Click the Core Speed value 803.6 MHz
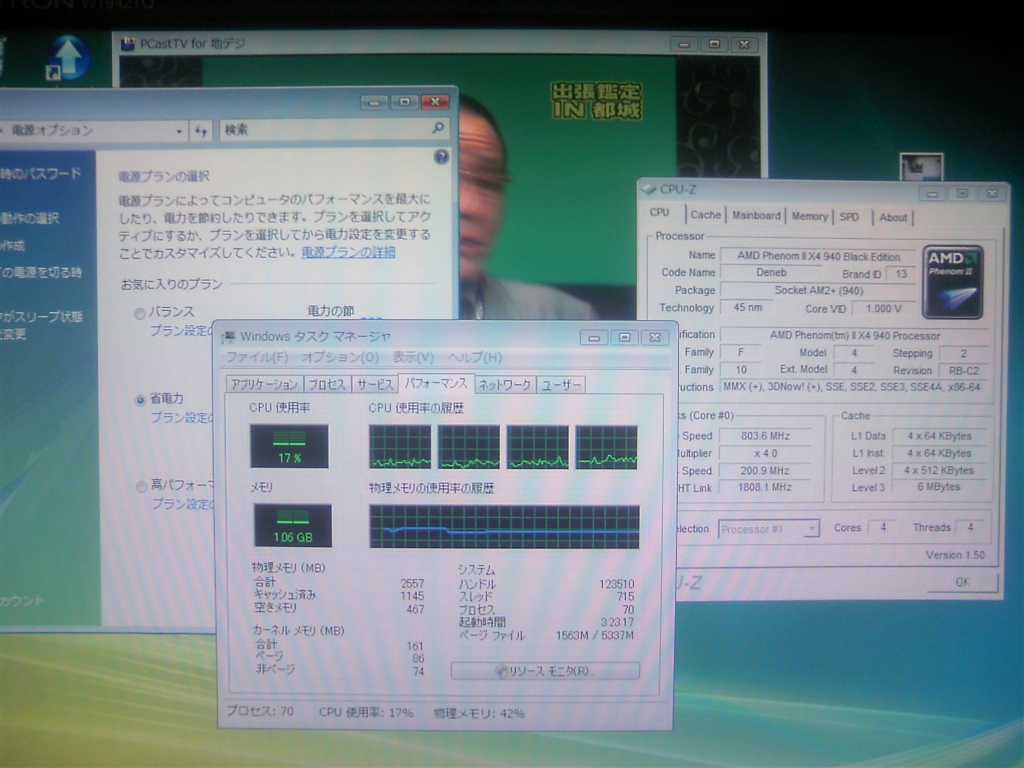1024x768 pixels. click(x=765, y=436)
